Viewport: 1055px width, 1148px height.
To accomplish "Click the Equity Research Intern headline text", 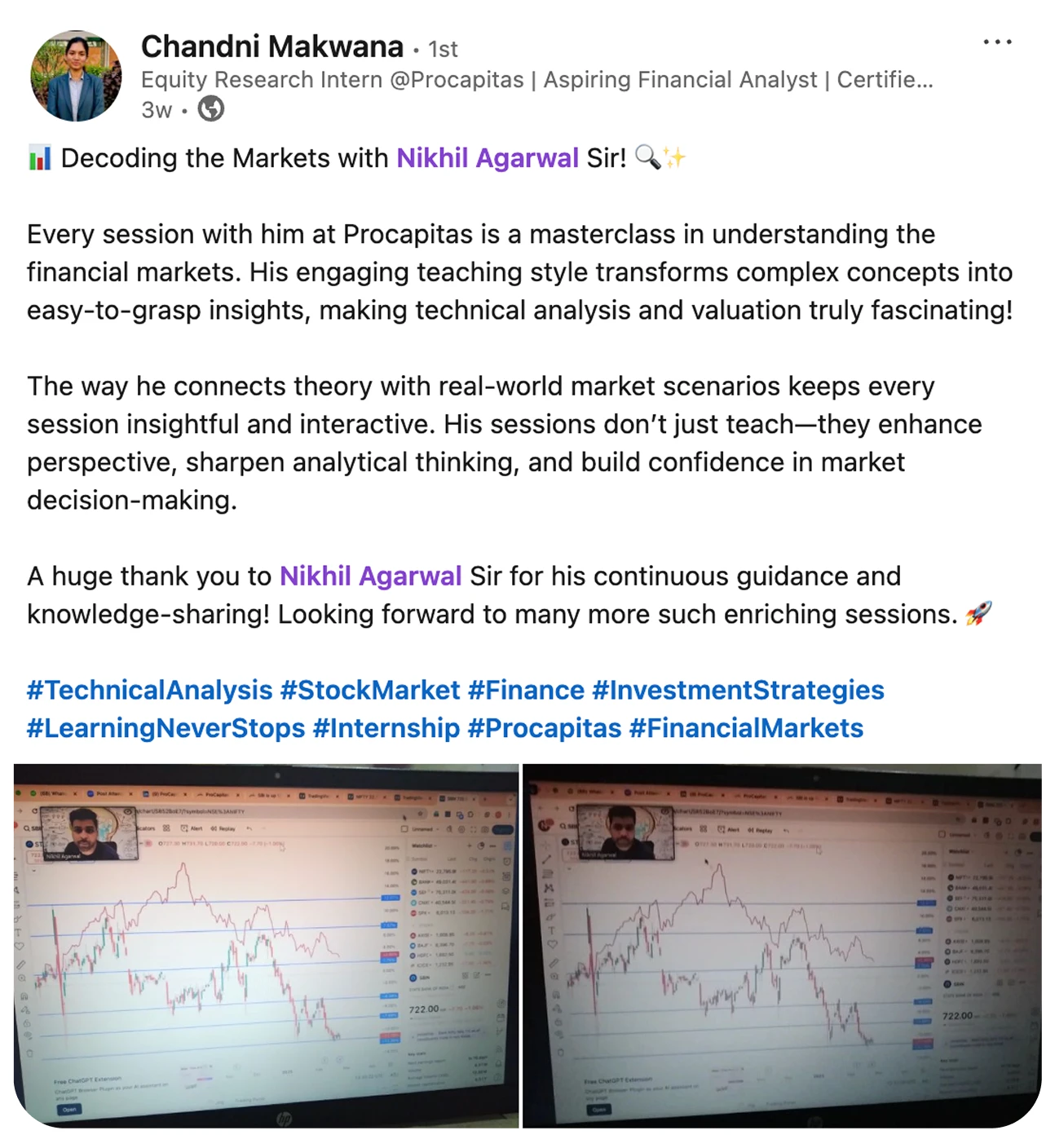I will pyautogui.click(x=536, y=80).
